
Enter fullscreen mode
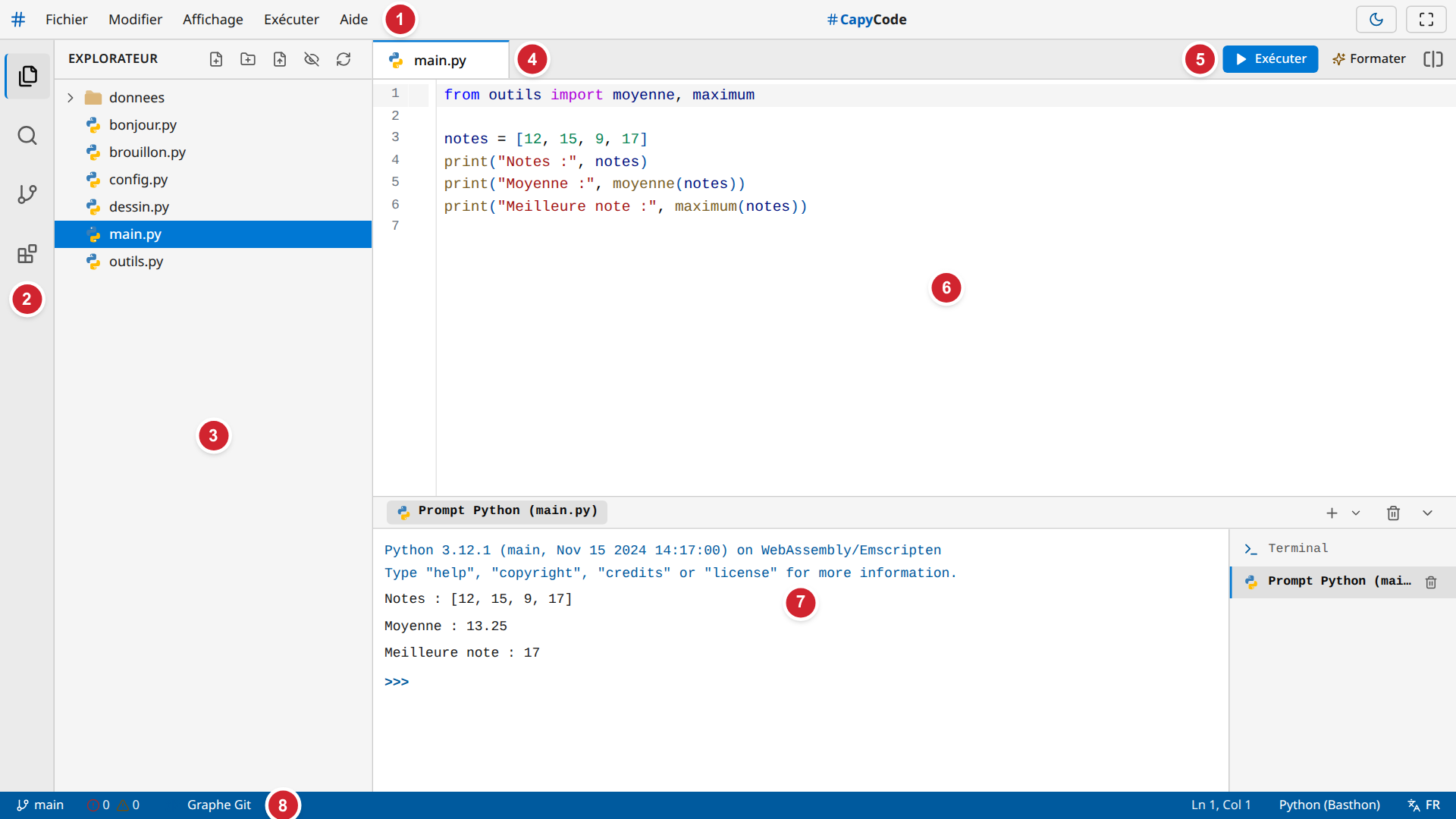1426,20
